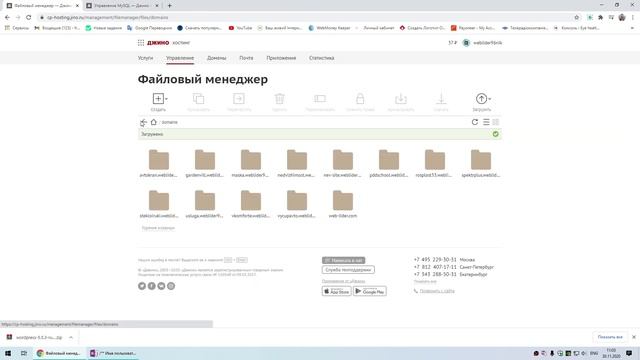Click the archive toolbar icon
Screen dimensions: 640x360
401,99
